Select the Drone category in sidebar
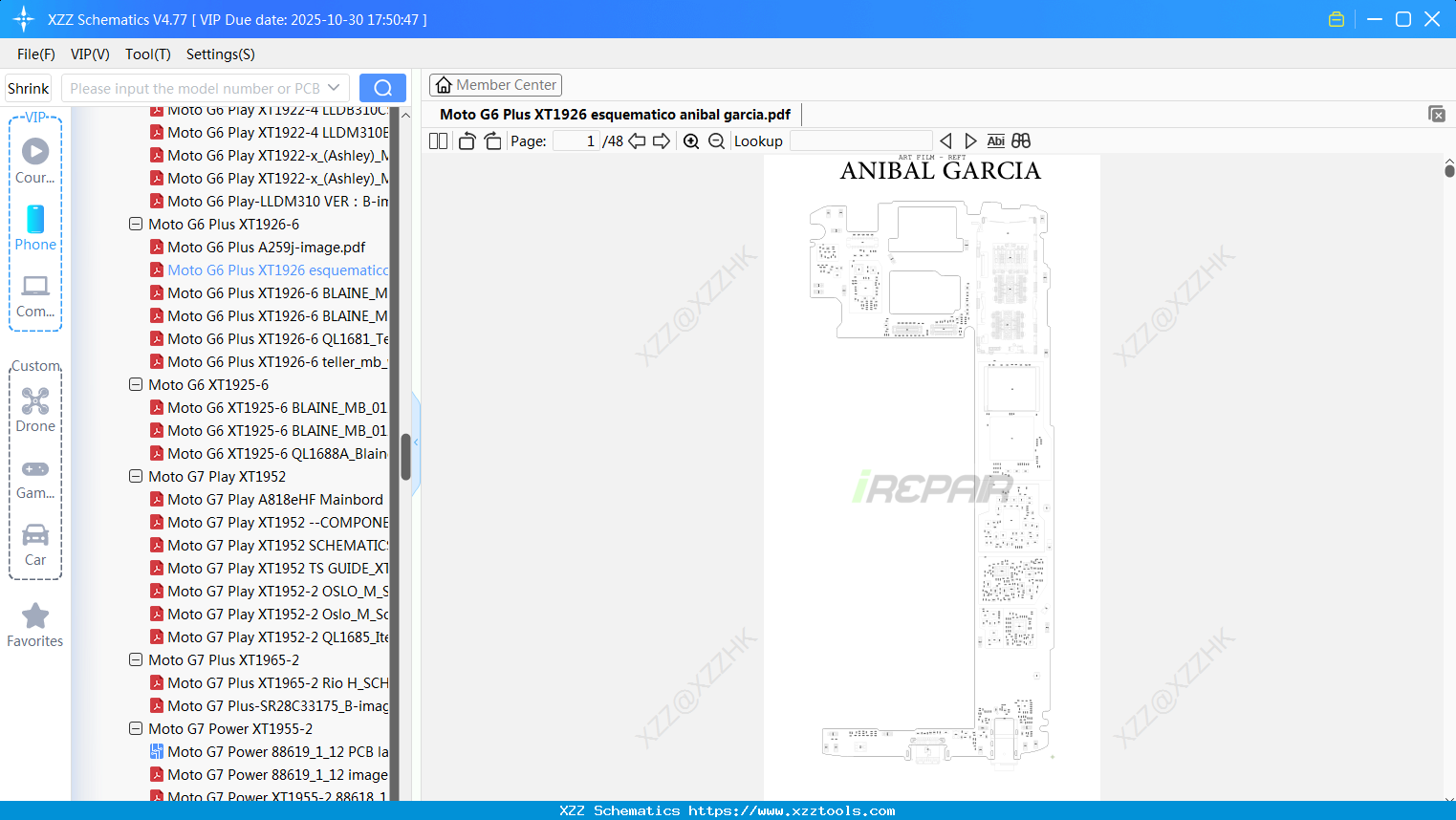This screenshot has height=820, width=1456. pyautogui.click(x=35, y=400)
